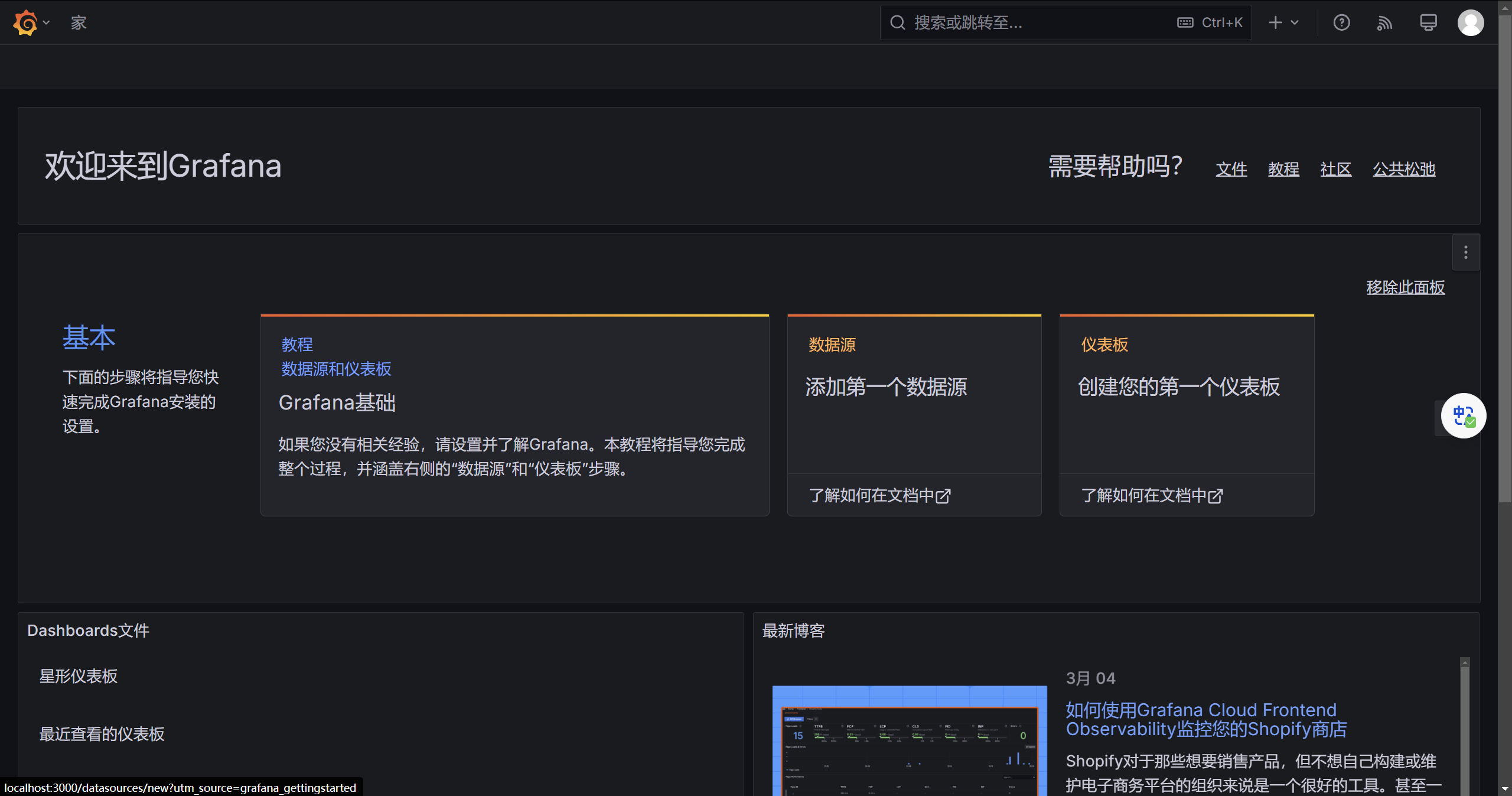Click the 最新博客 panel title

coord(793,631)
